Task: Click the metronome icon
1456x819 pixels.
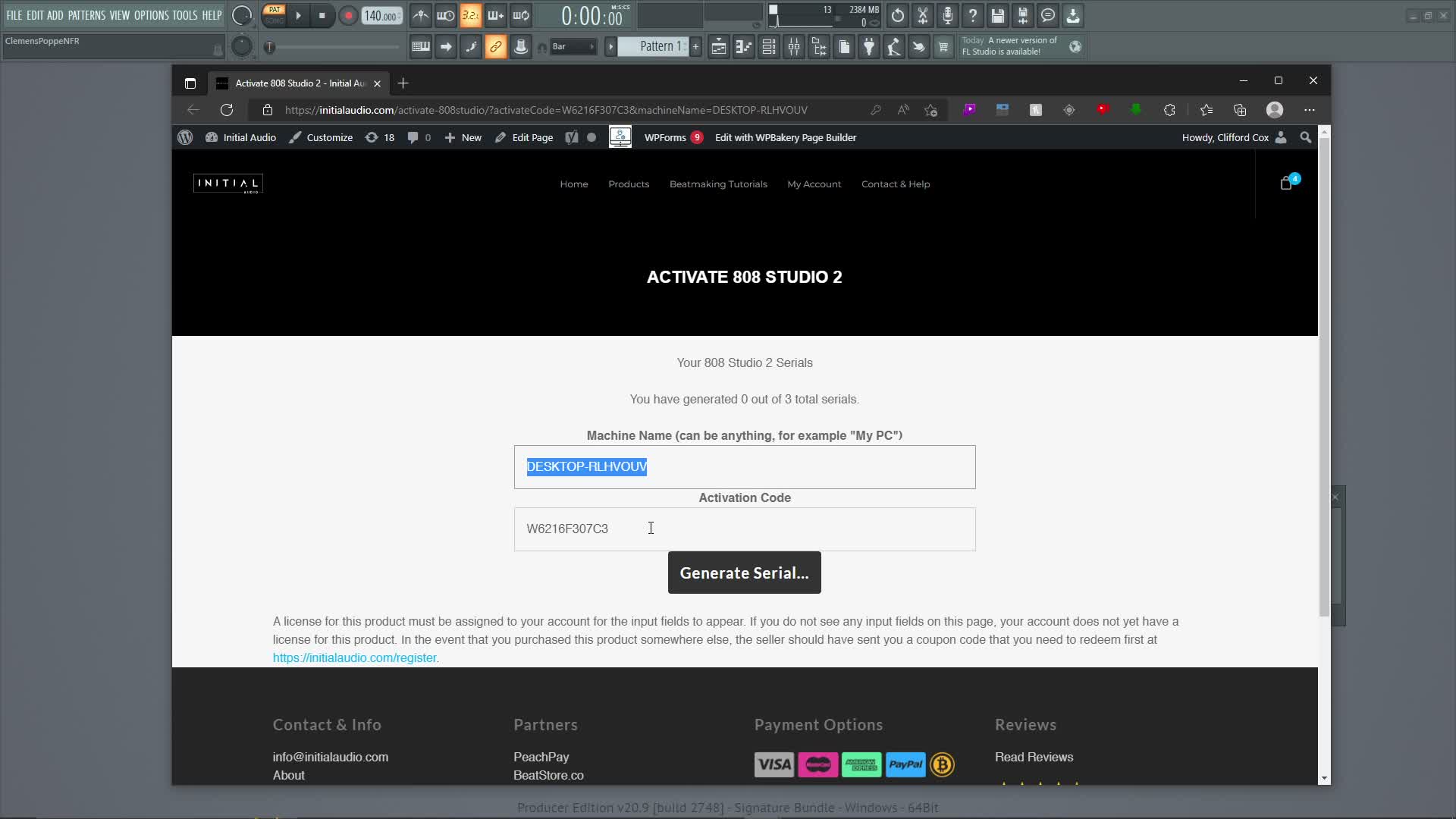Action: [x=421, y=15]
